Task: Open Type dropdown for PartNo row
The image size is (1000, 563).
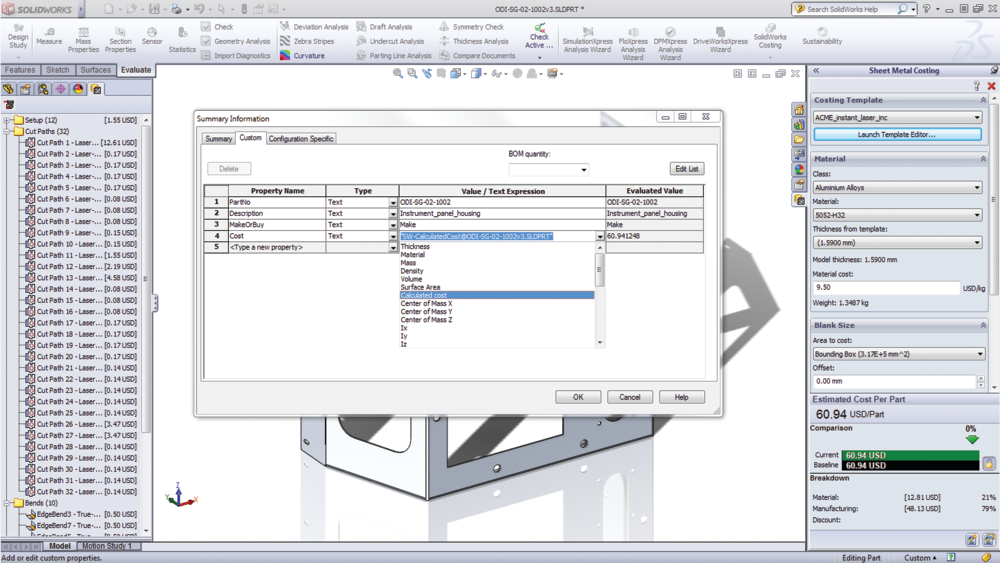Action: [x=393, y=202]
